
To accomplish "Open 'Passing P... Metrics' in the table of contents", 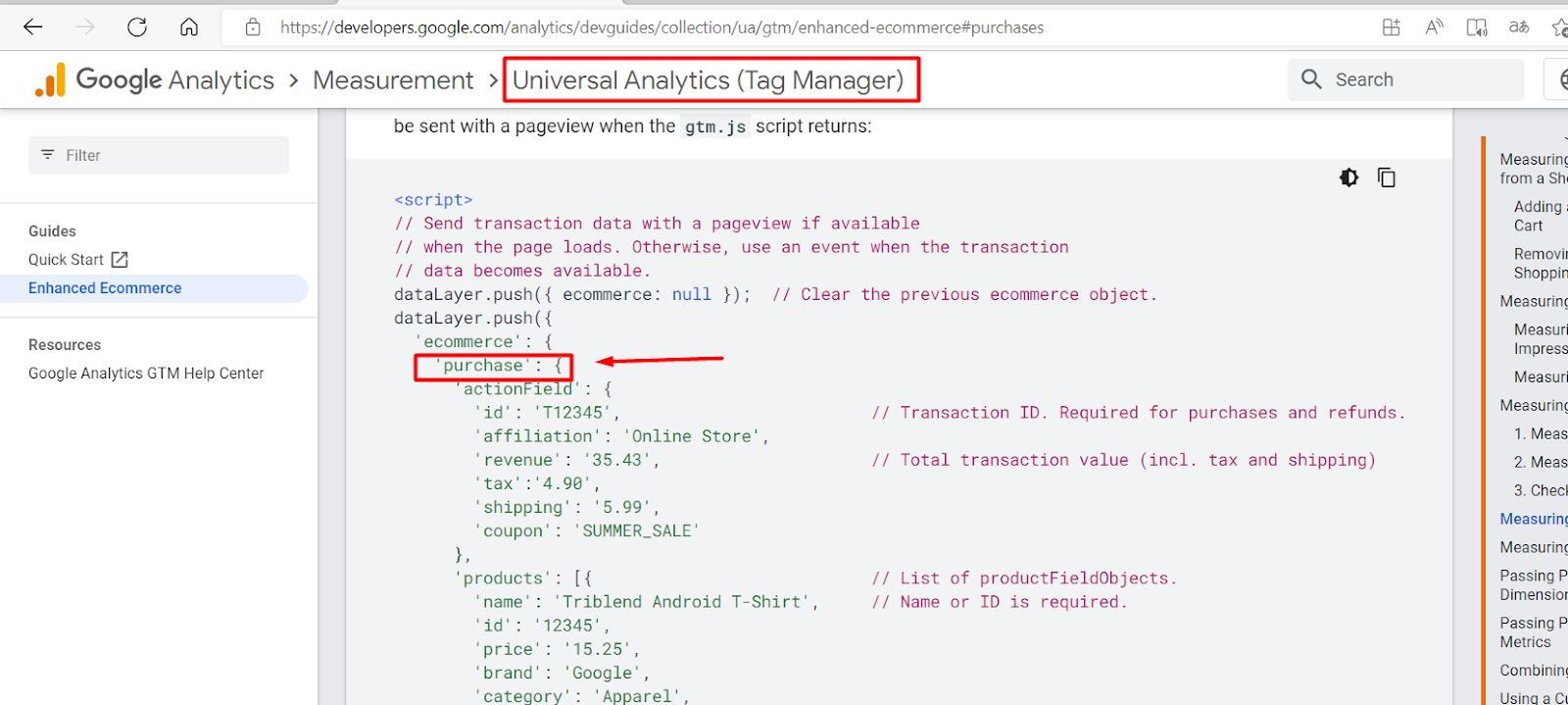I will click(1534, 632).
